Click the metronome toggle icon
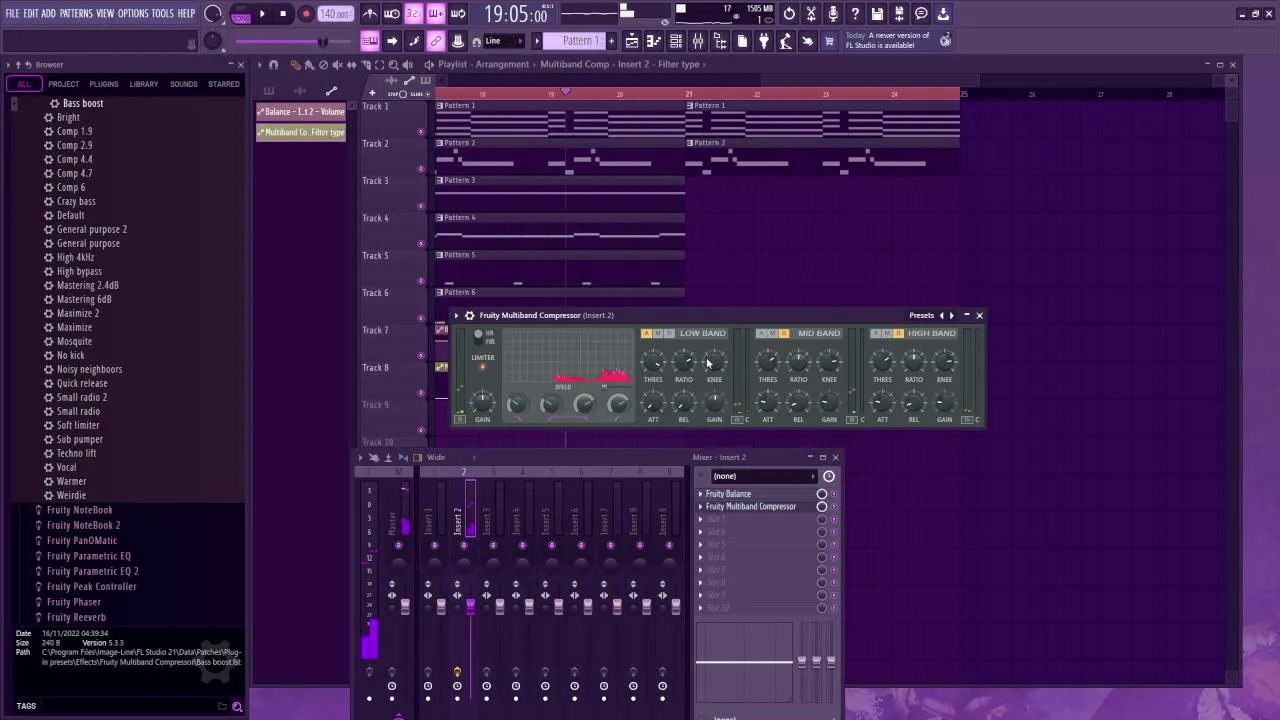1280x720 pixels. pos(370,14)
